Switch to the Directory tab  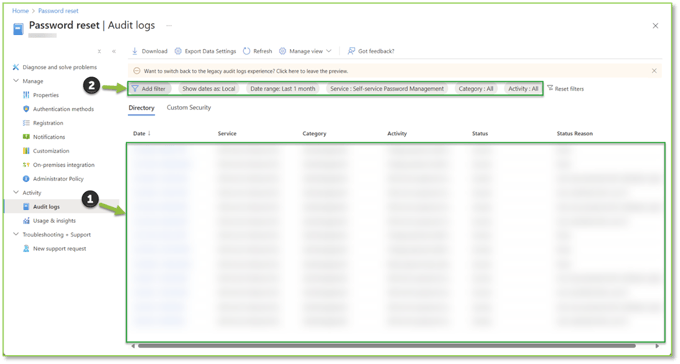(x=141, y=108)
